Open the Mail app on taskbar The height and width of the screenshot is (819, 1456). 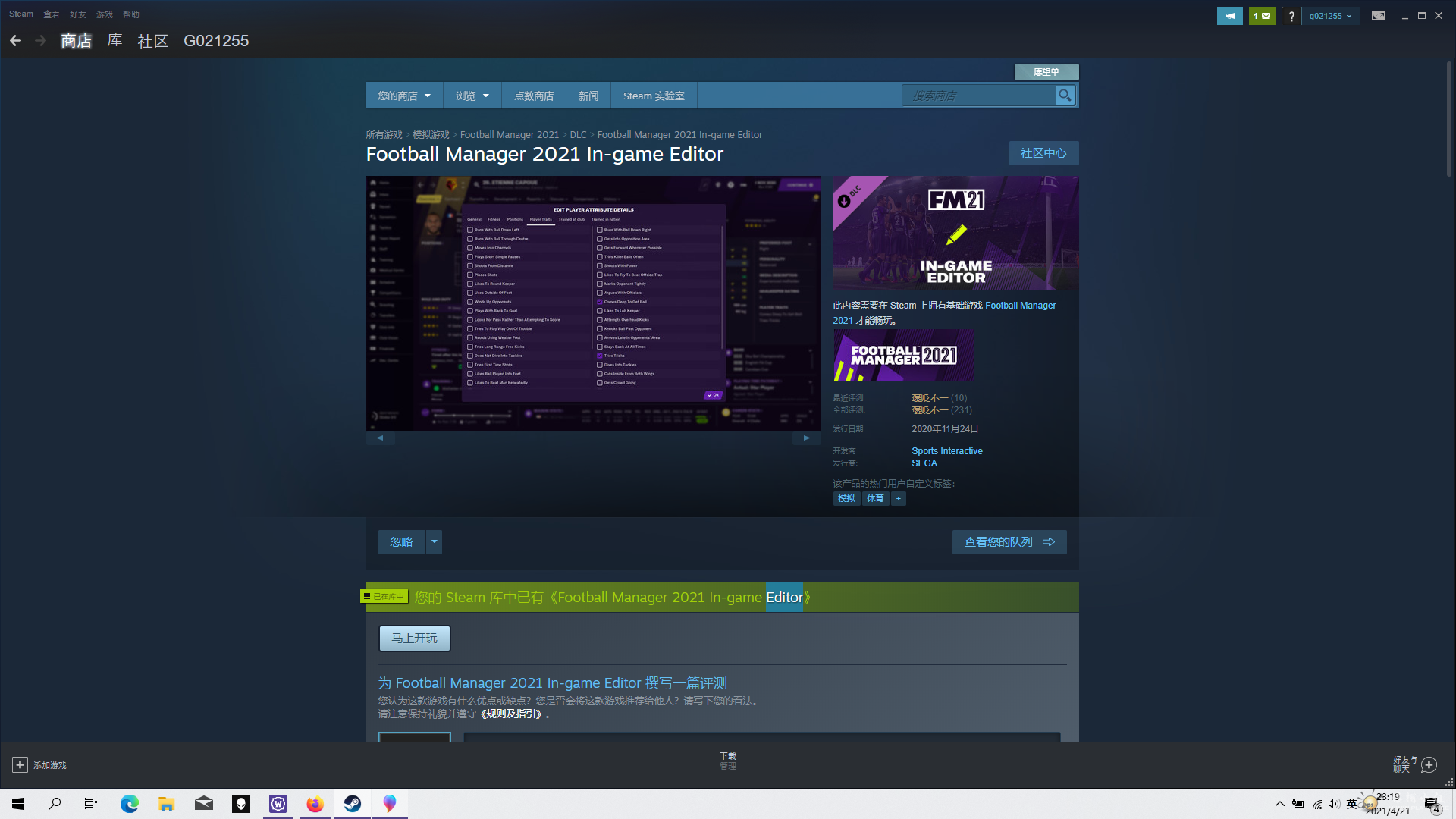(x=204, y=804)
